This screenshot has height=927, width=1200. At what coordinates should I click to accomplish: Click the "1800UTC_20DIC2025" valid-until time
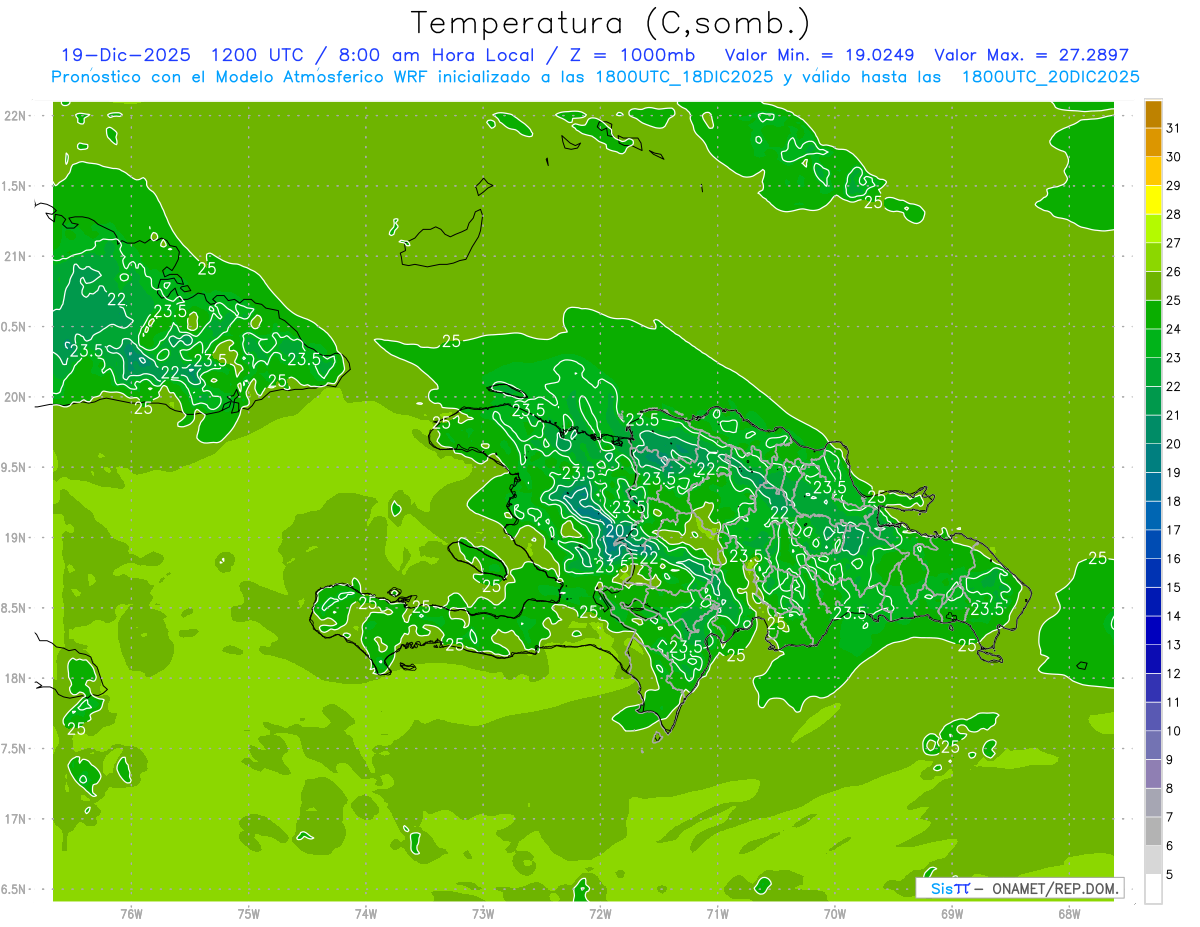pos(1050,77)
